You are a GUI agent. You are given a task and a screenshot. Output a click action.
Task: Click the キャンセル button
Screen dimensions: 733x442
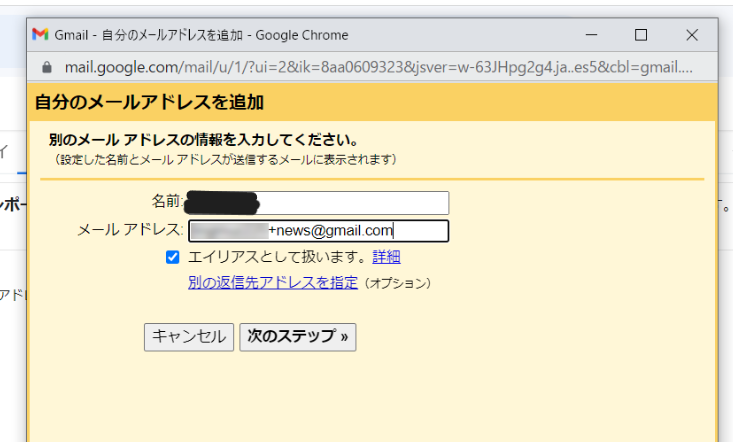(189, 337)
